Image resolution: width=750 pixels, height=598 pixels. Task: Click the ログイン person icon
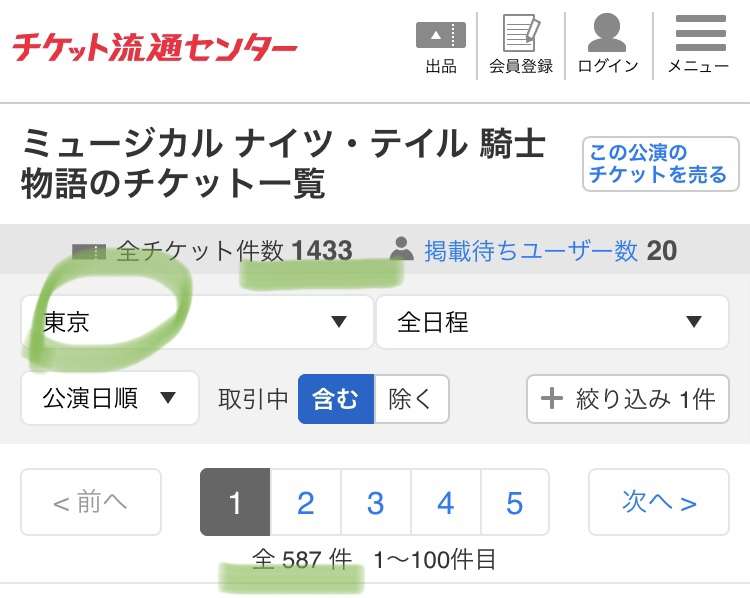[607, 33]
